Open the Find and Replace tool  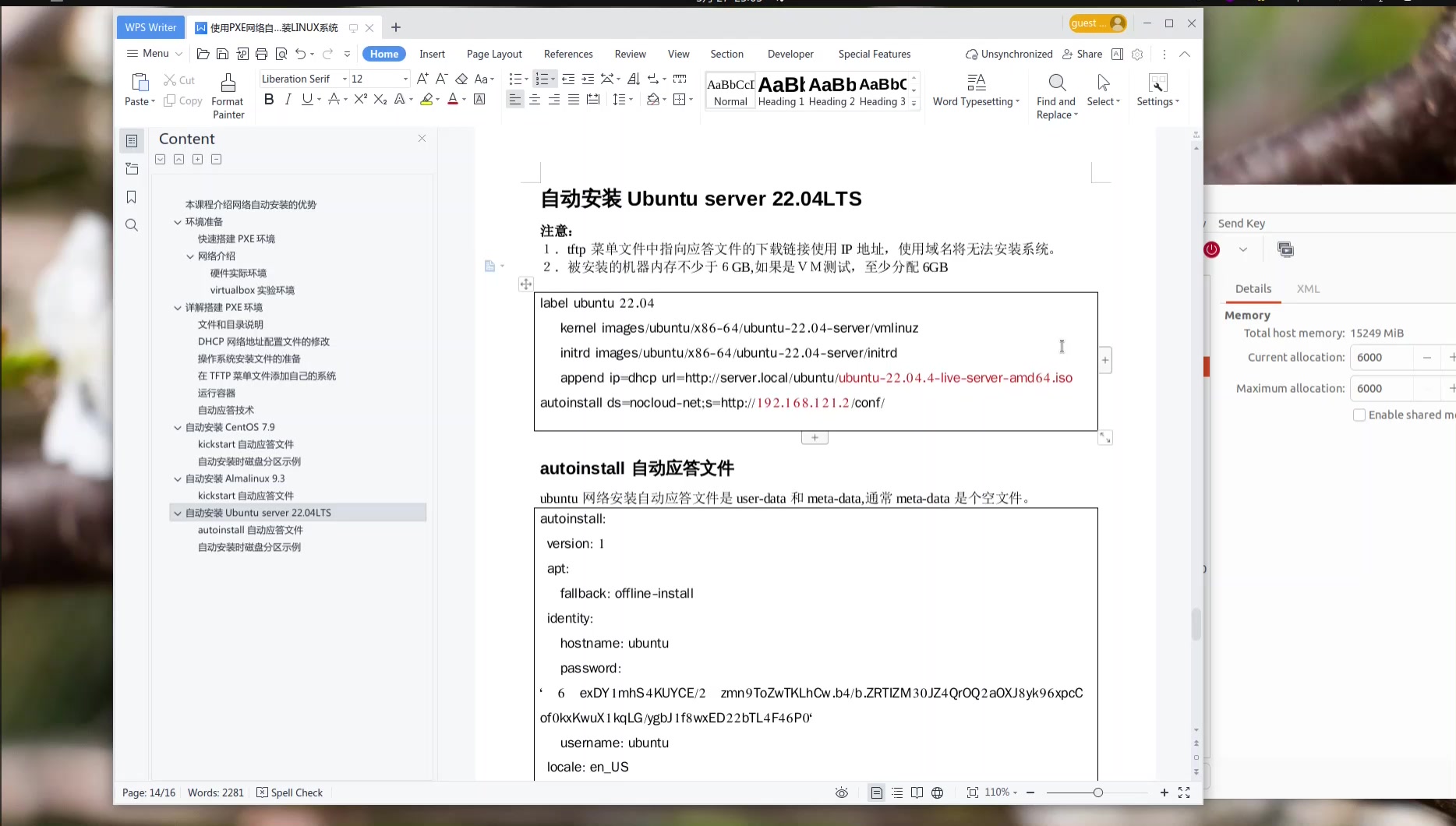click(1056, 92)
